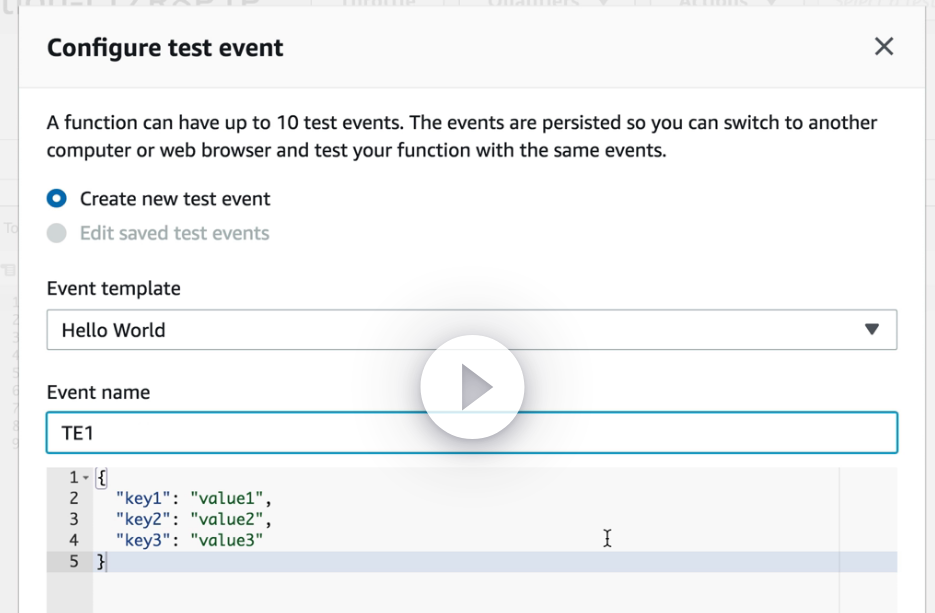Screen dimensions: 935x613
Task: Click line number 4 in the code gutter
Action: tap(74, 540)
